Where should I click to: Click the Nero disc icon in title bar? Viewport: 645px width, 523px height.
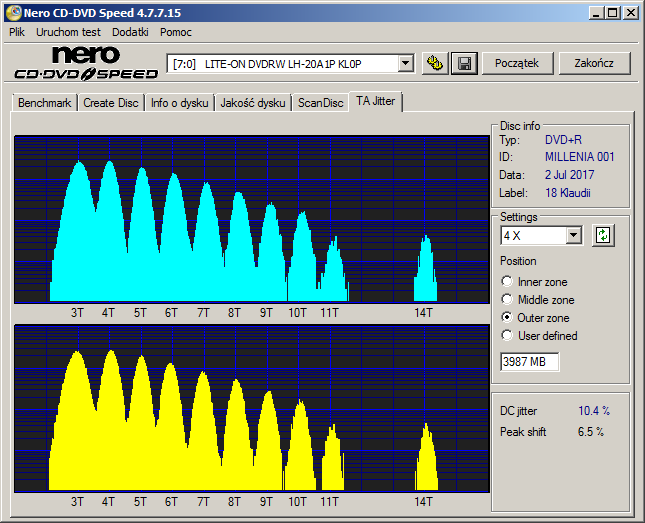point(13,13)
